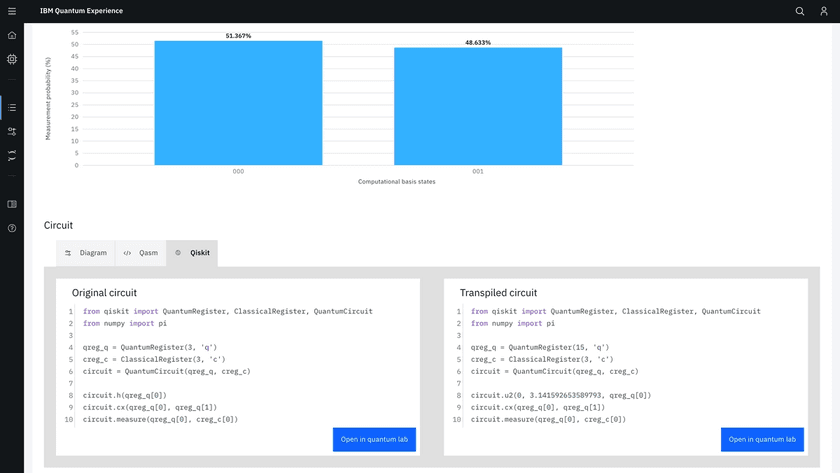
Task: Click the Qasm code brackets icon
Action: tap(127, 253)
